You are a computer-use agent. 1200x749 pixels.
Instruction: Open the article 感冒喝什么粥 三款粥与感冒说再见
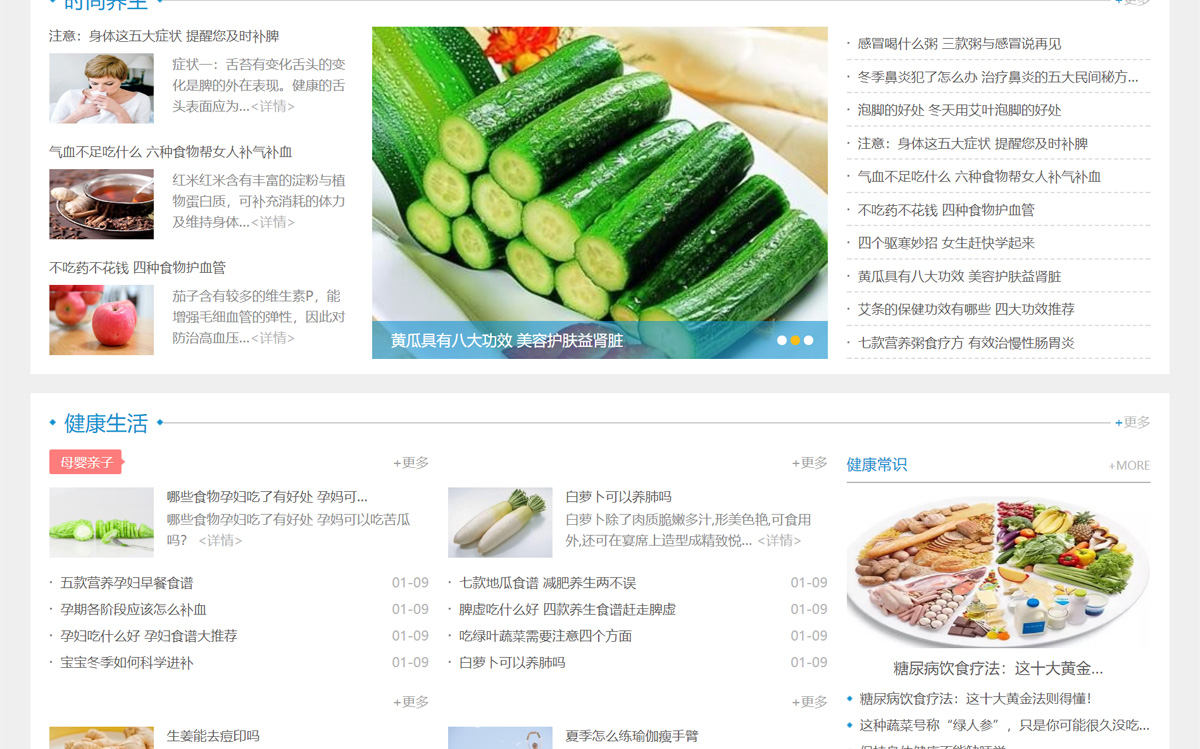coord(957,43)
